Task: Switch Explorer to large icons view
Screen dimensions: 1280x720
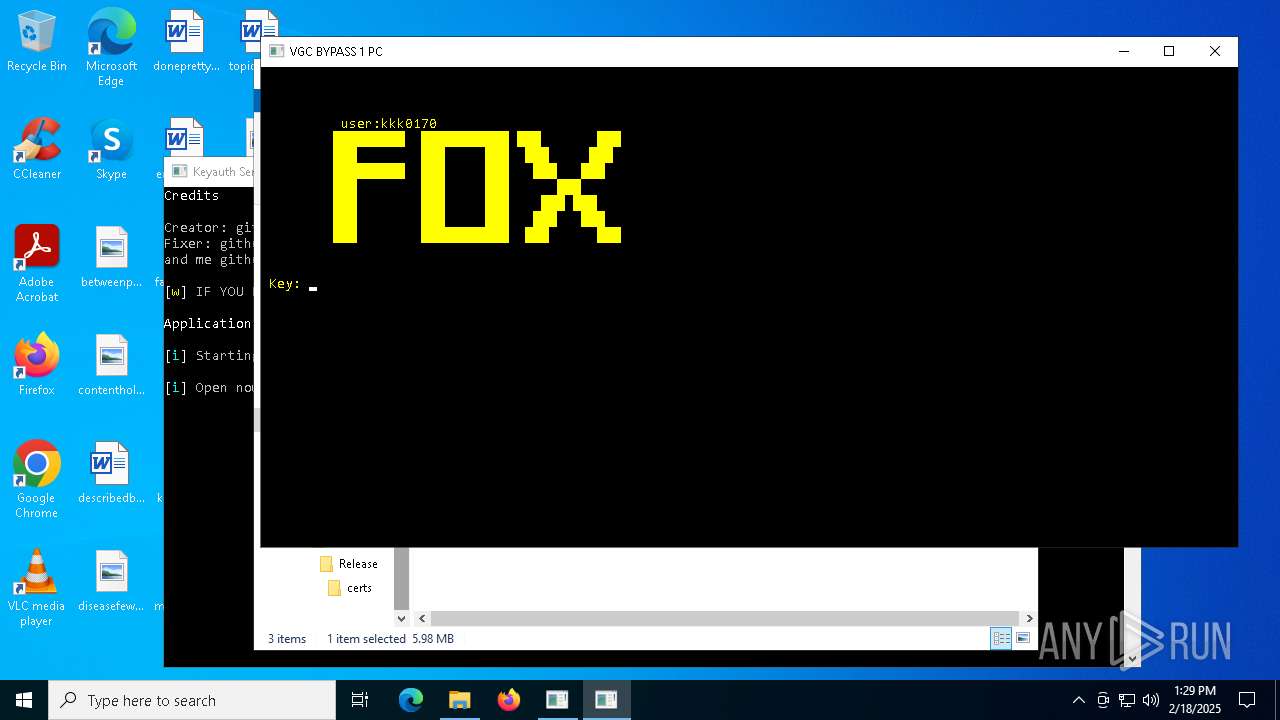Action: 1023,639
